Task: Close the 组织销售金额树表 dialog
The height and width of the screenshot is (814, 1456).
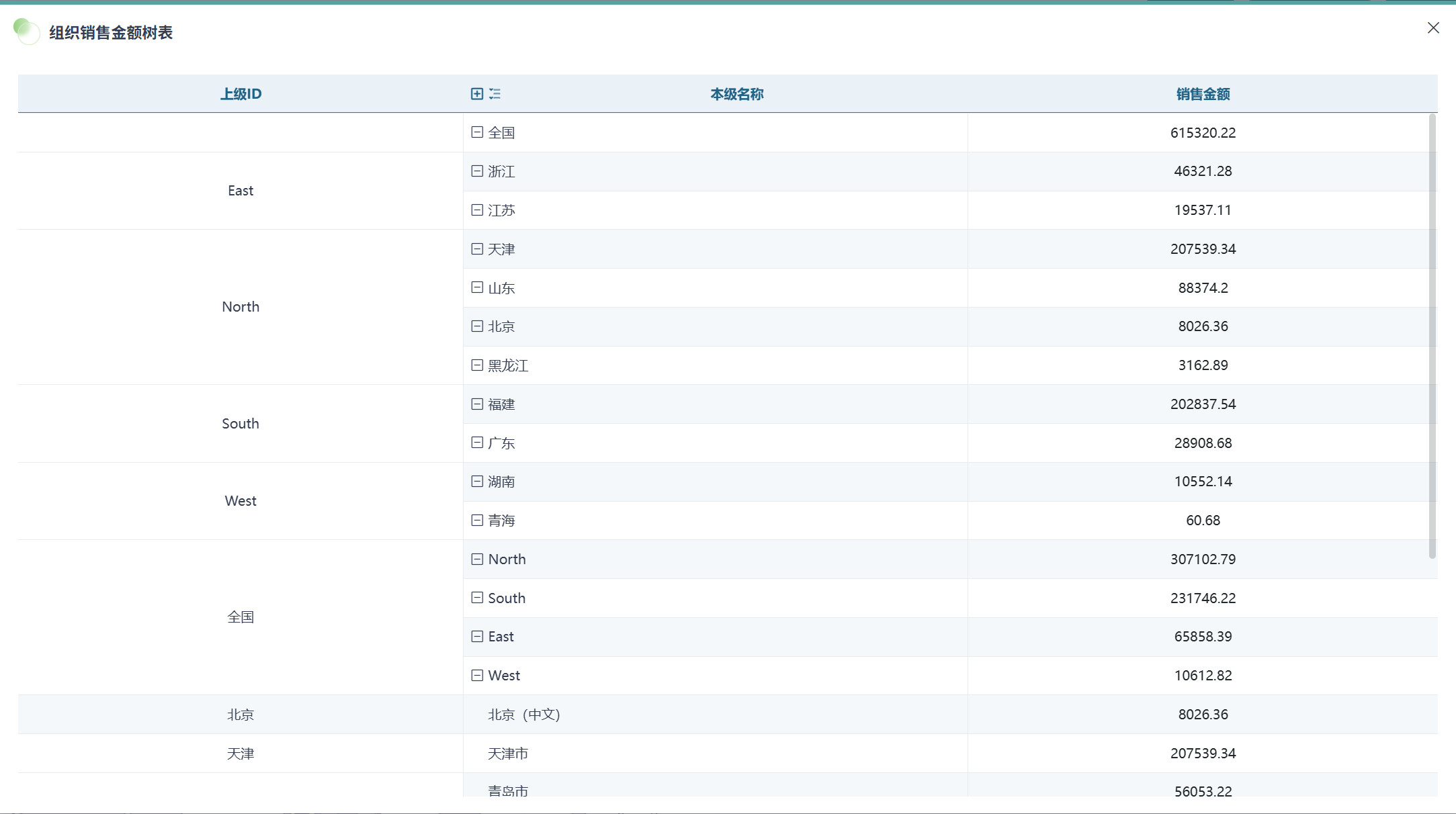Action: 1433,28
